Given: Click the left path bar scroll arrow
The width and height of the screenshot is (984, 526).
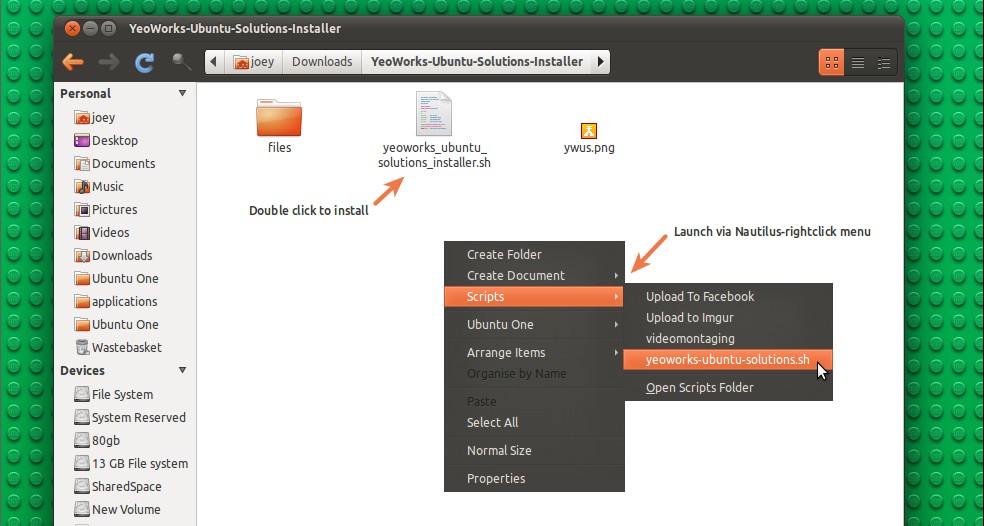Looking at the screenshot, I should click(x=213, y=62).
